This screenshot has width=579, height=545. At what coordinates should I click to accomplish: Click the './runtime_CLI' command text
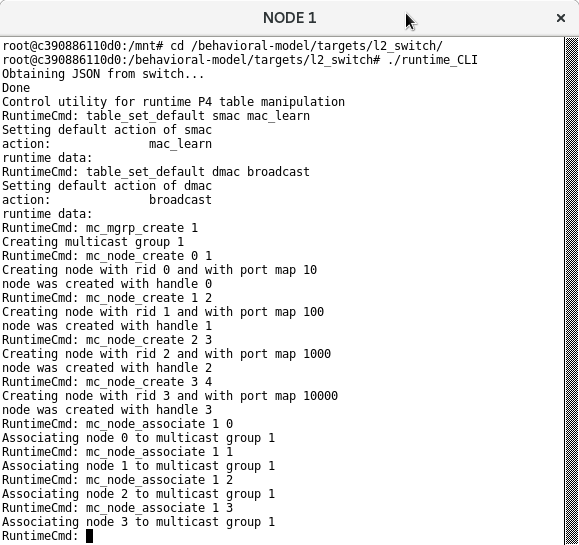(432, 60)
